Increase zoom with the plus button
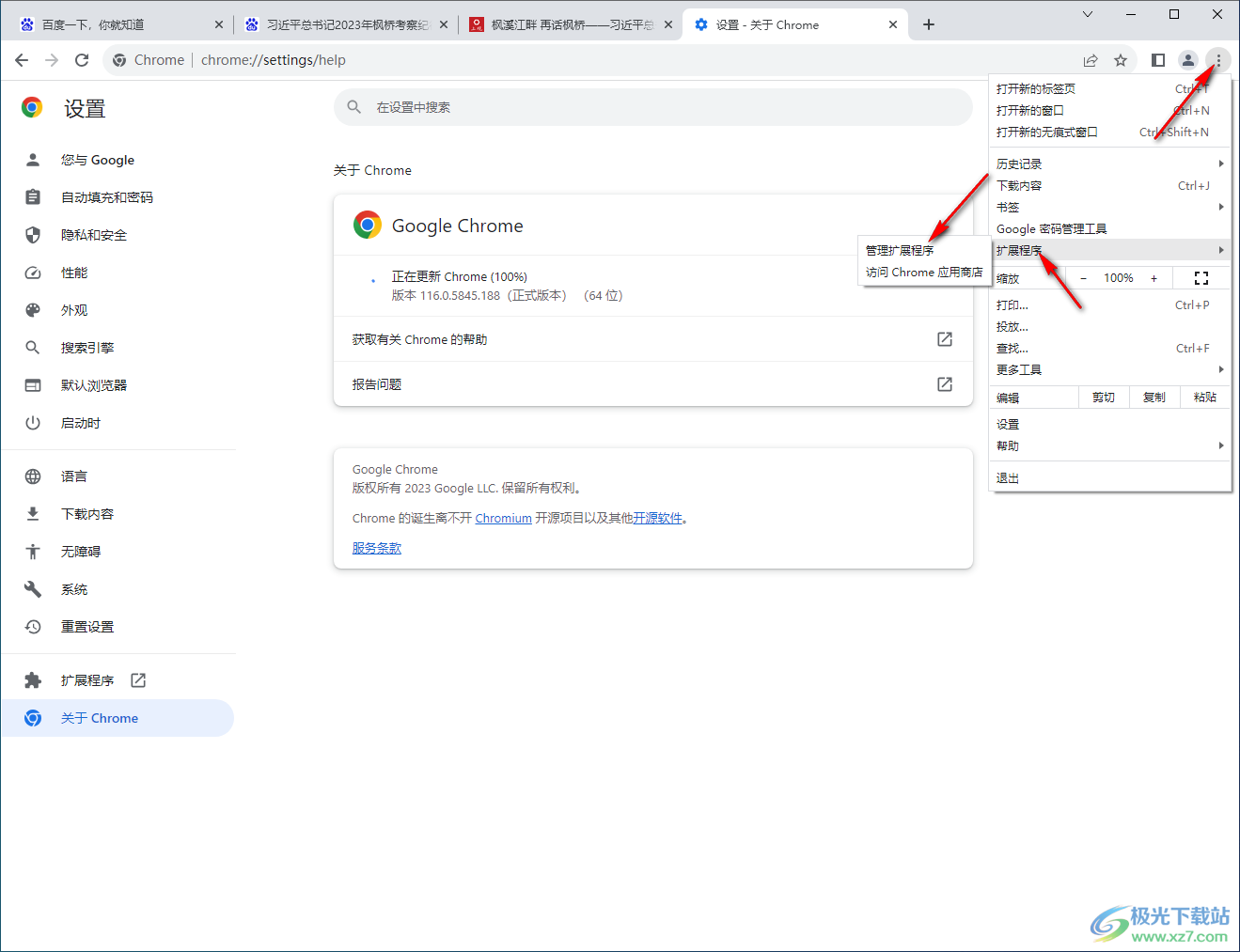The width and height of the screenshot is (1240, 952). (x=1154, y=278)
